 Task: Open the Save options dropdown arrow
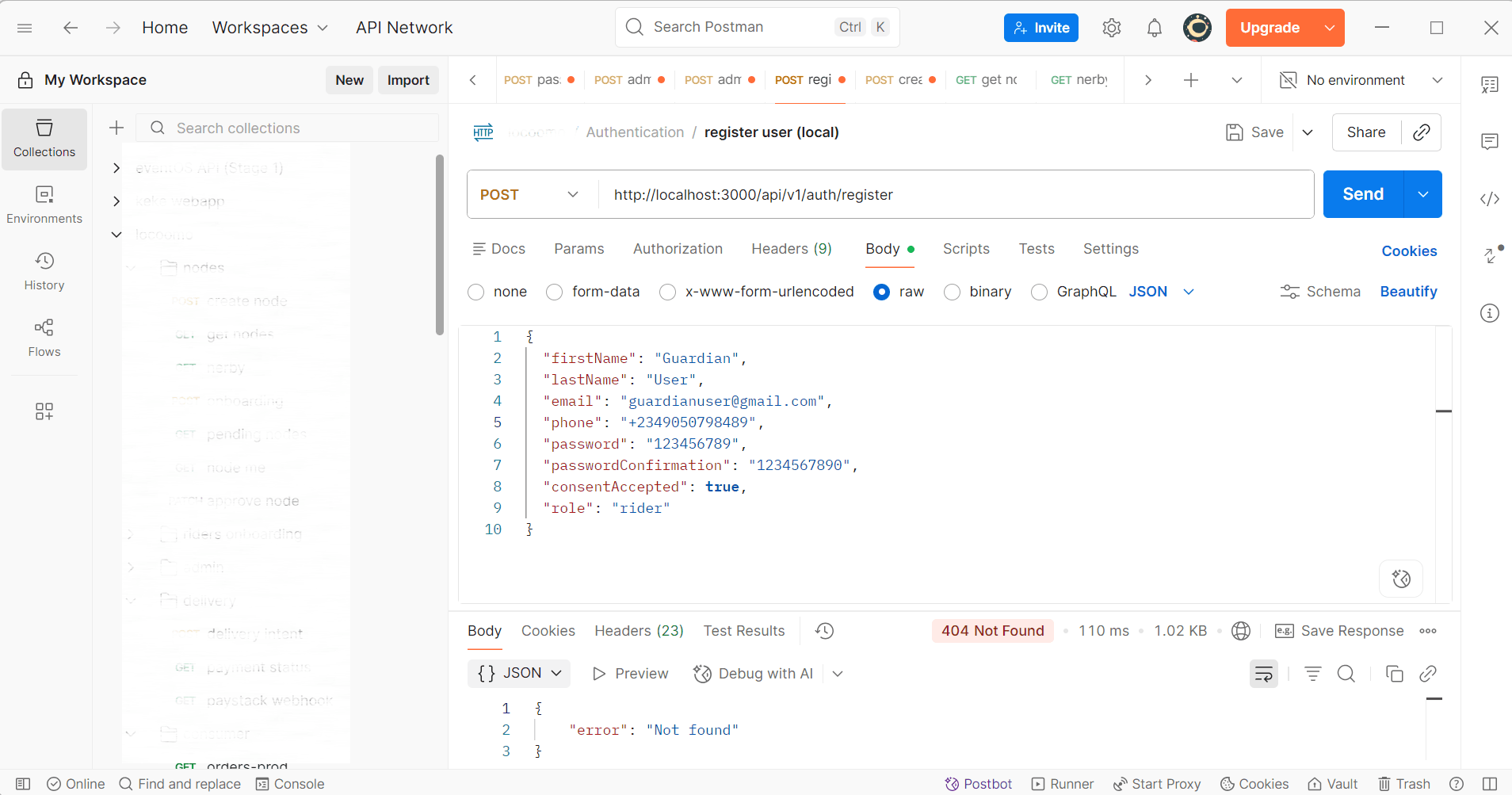tap(1308, 132)
